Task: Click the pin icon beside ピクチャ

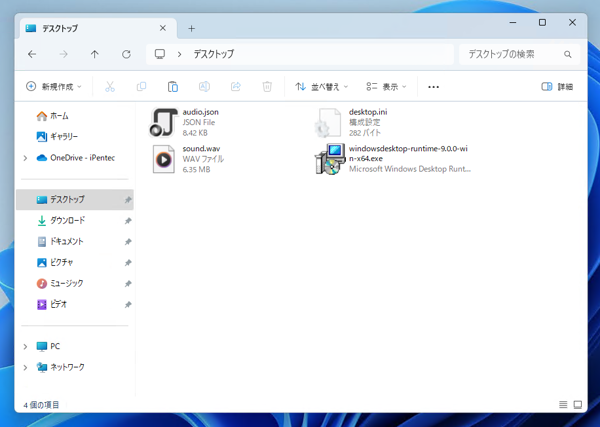Action: pos(128,263)
